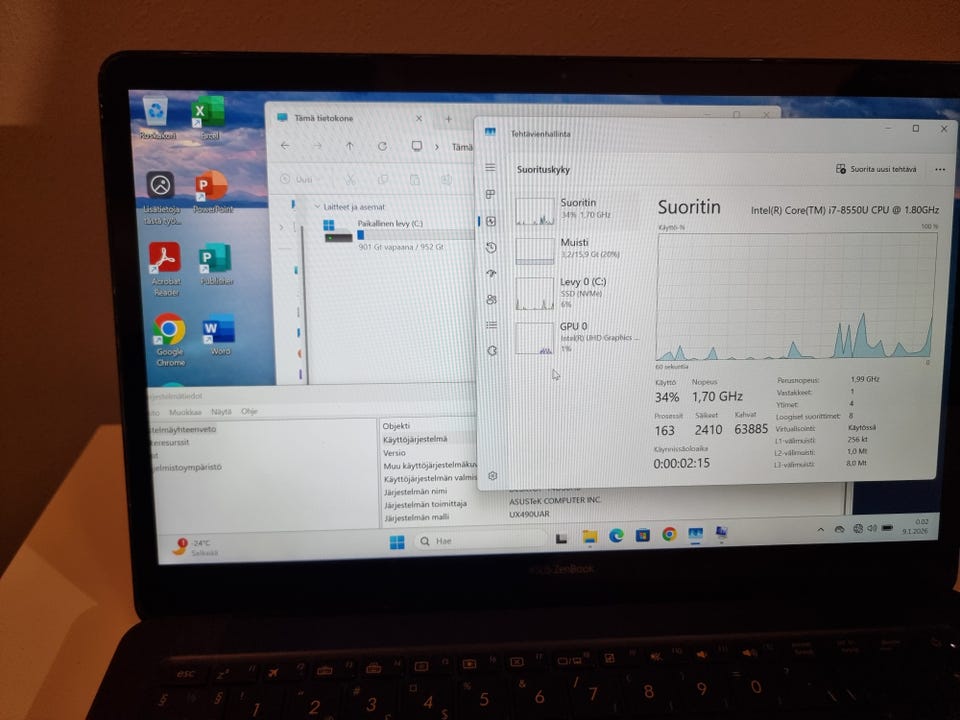Click the CPU usage graph area
960x720 pixels.
pos(795,296)
